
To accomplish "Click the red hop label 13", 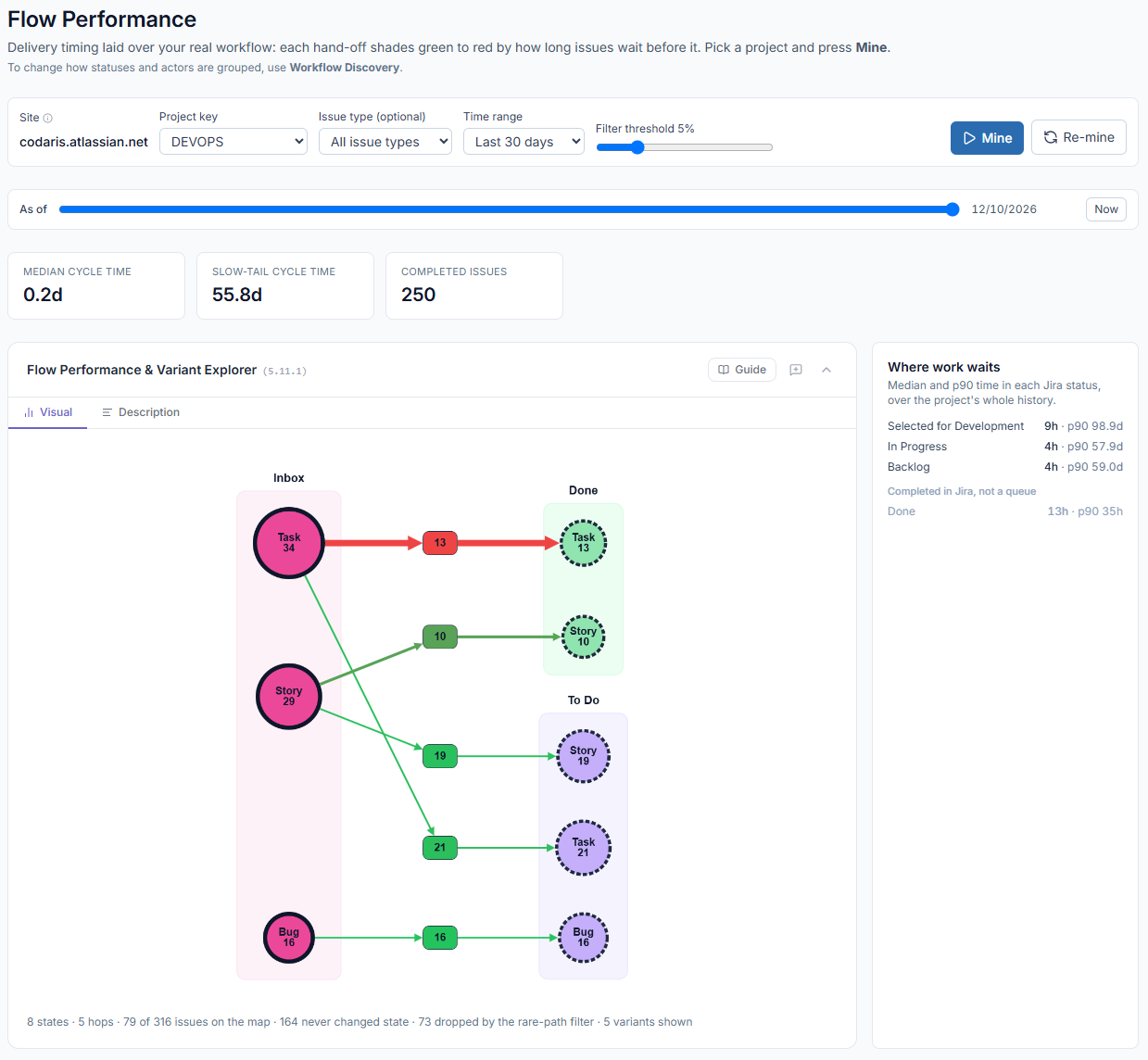I will (440, 543).
